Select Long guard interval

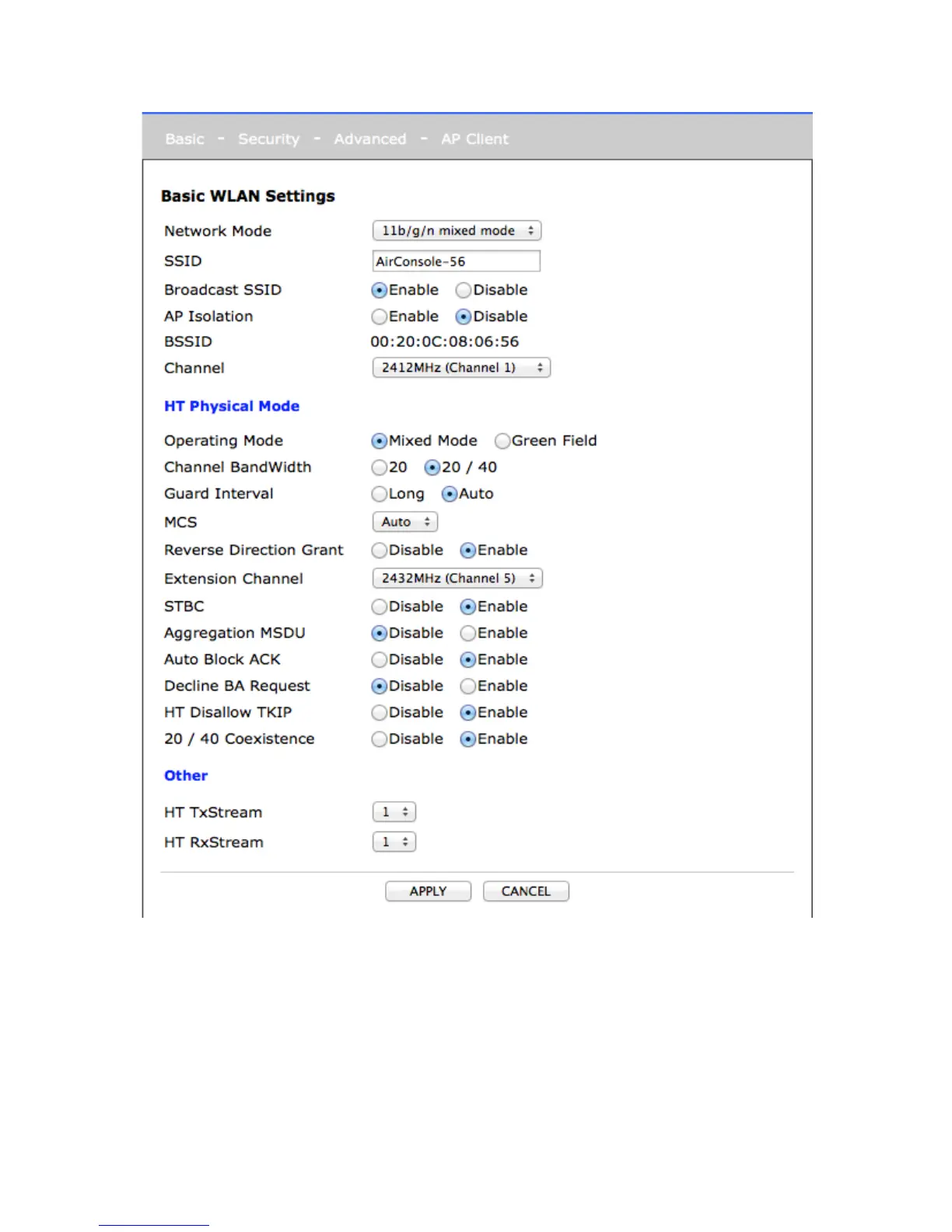[379, 494]
